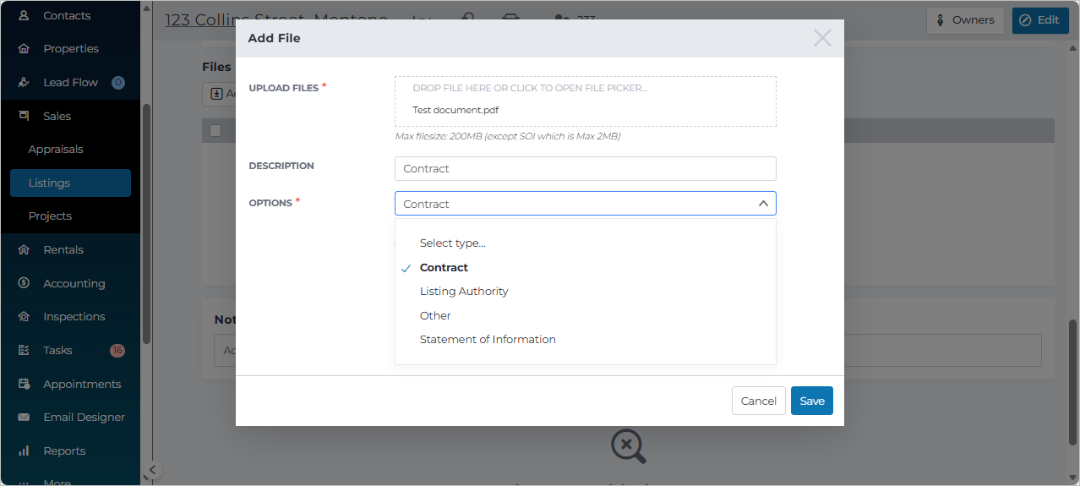Toggle the files table select-all checkbox
The height and width of the screenshot is (486, 1080).
(216, 131)
